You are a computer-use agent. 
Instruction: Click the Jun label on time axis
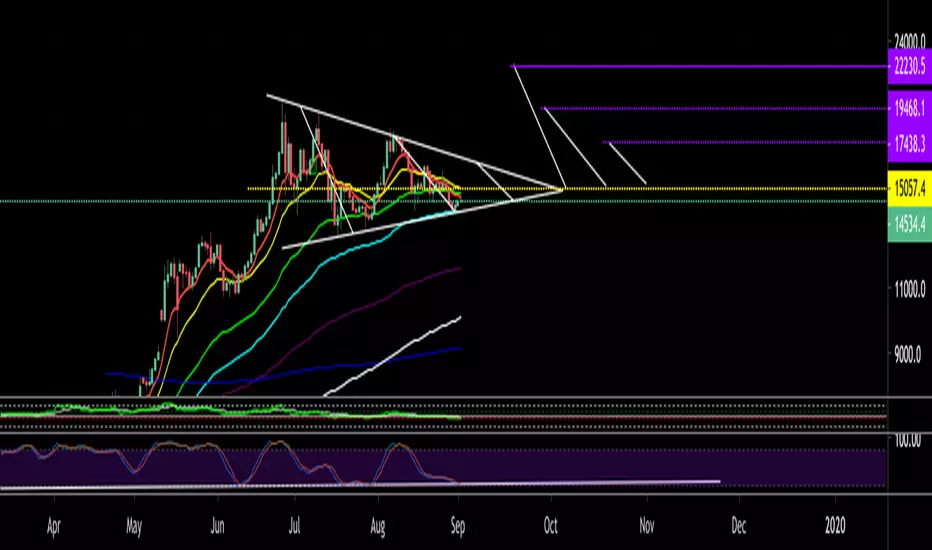tap(218, 526)
